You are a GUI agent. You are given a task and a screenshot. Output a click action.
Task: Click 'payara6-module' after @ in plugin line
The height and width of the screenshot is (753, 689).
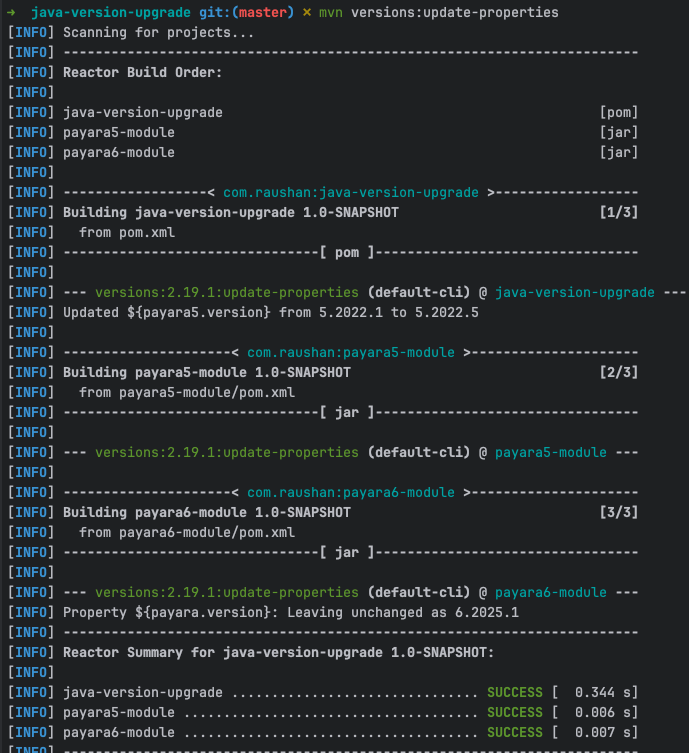pos(551,593)
